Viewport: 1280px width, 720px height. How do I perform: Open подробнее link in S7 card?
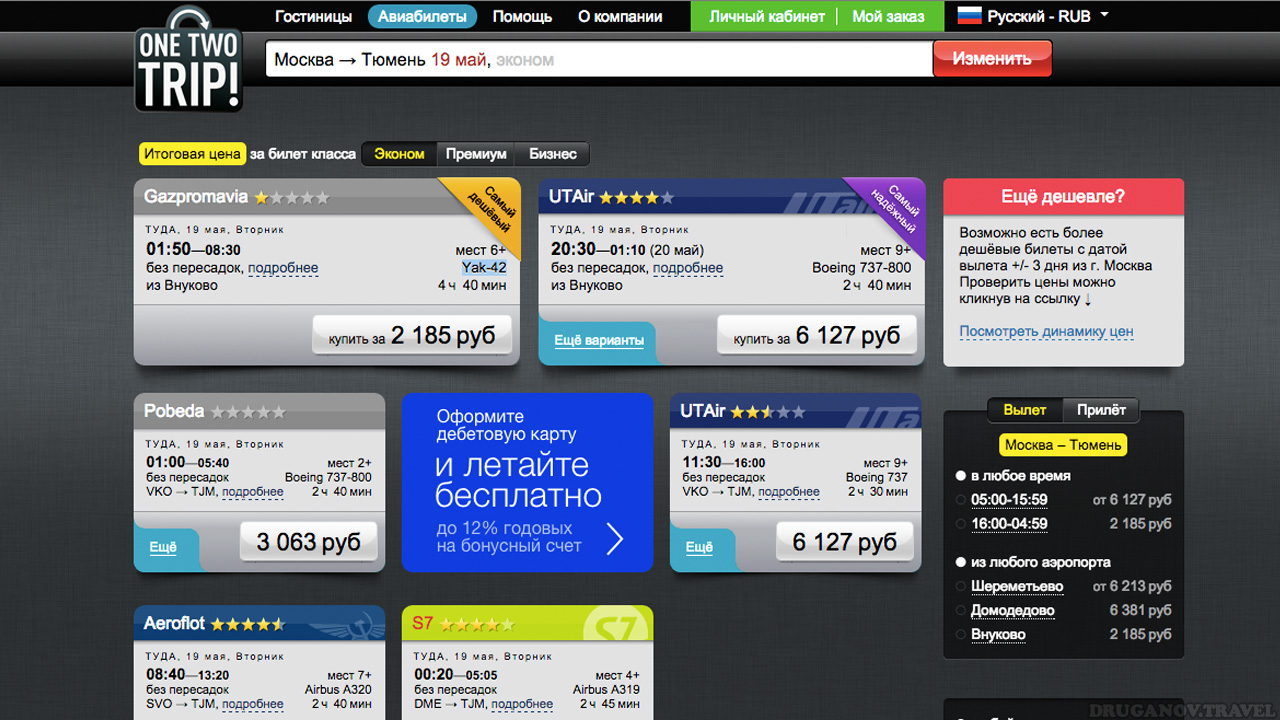click(523, 704)
